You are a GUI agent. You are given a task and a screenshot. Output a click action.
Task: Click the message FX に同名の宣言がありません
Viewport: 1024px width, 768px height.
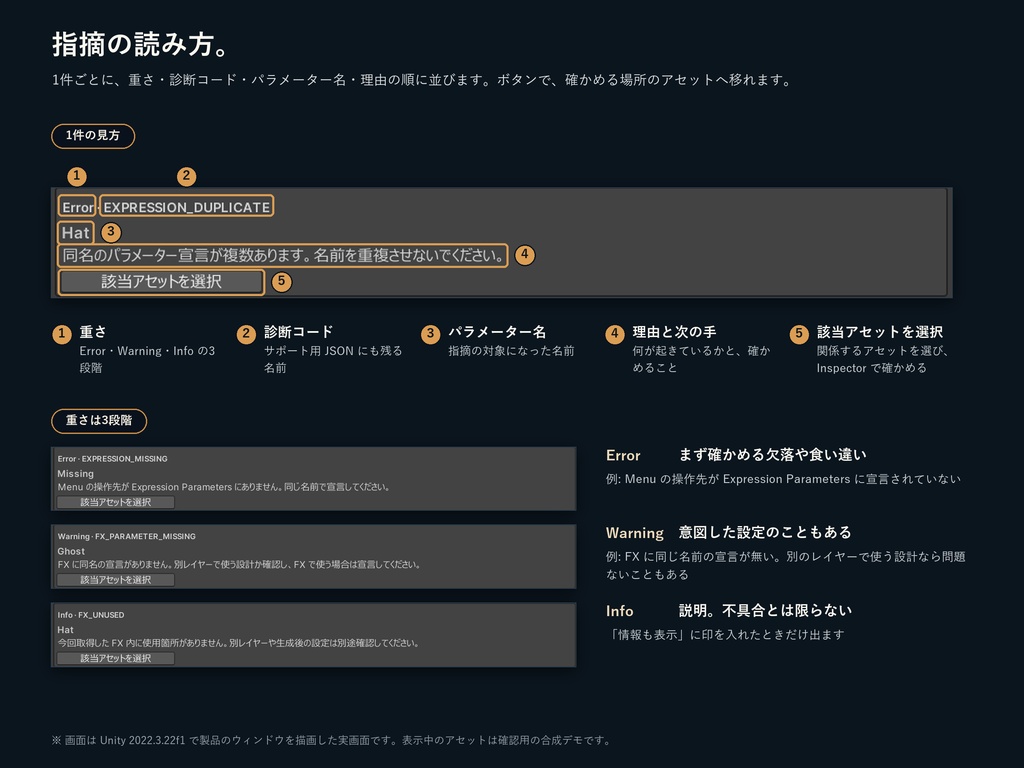tap(238, 564)
